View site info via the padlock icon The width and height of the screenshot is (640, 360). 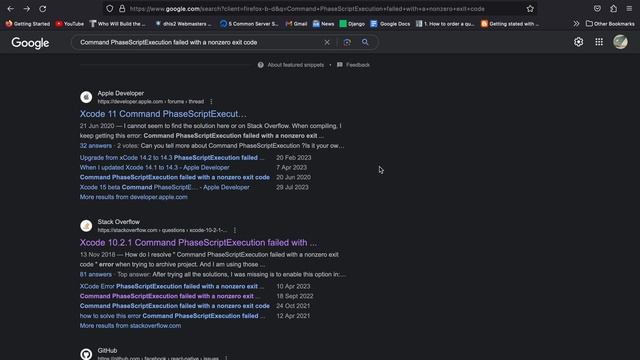122,9
